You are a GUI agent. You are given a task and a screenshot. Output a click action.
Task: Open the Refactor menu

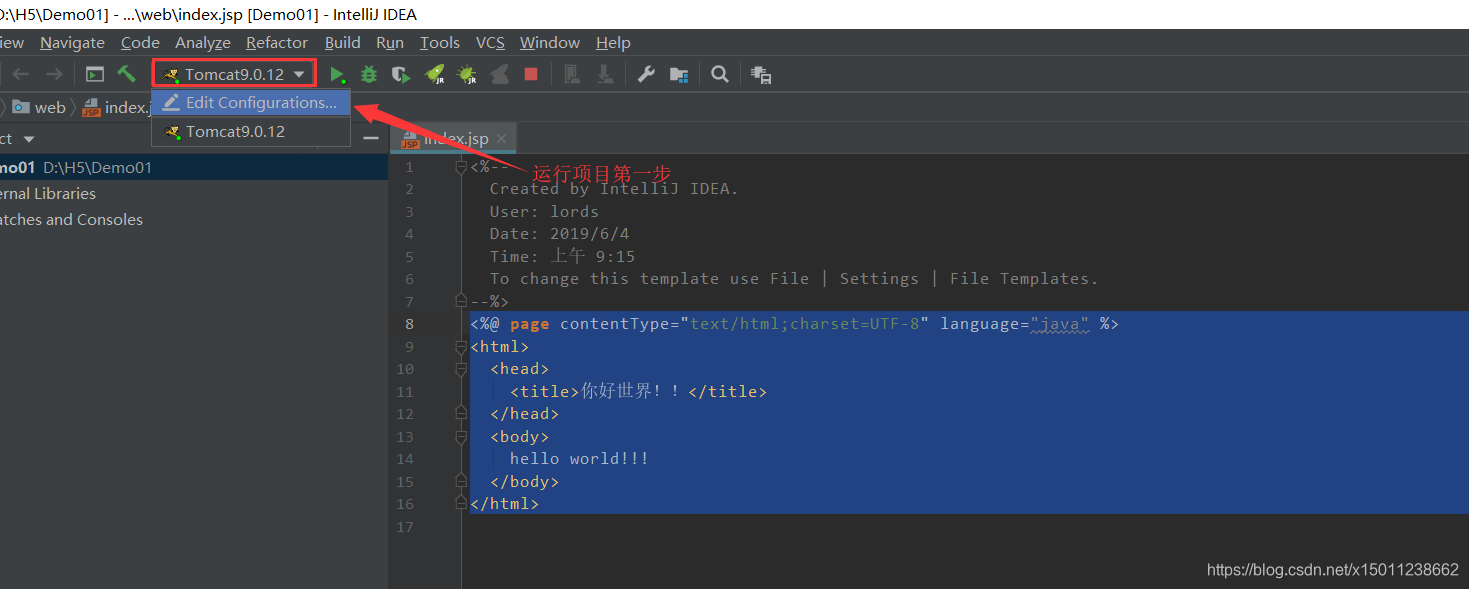tap(277, 42)
